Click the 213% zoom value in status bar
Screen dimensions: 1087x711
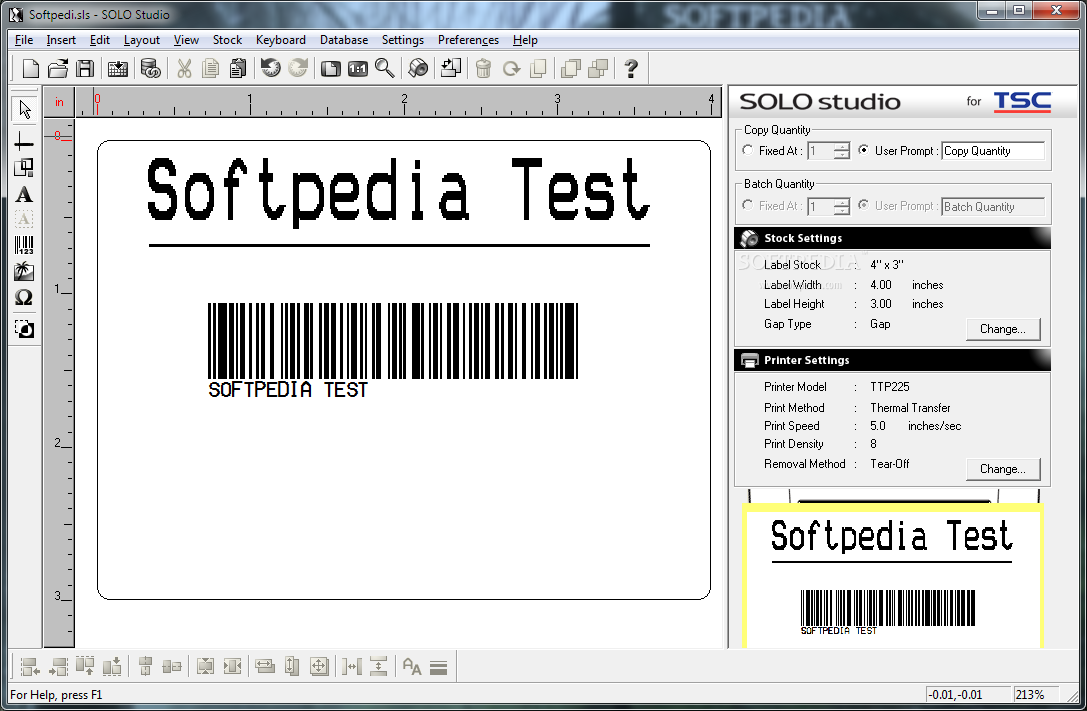click(x=1030, y=694)
